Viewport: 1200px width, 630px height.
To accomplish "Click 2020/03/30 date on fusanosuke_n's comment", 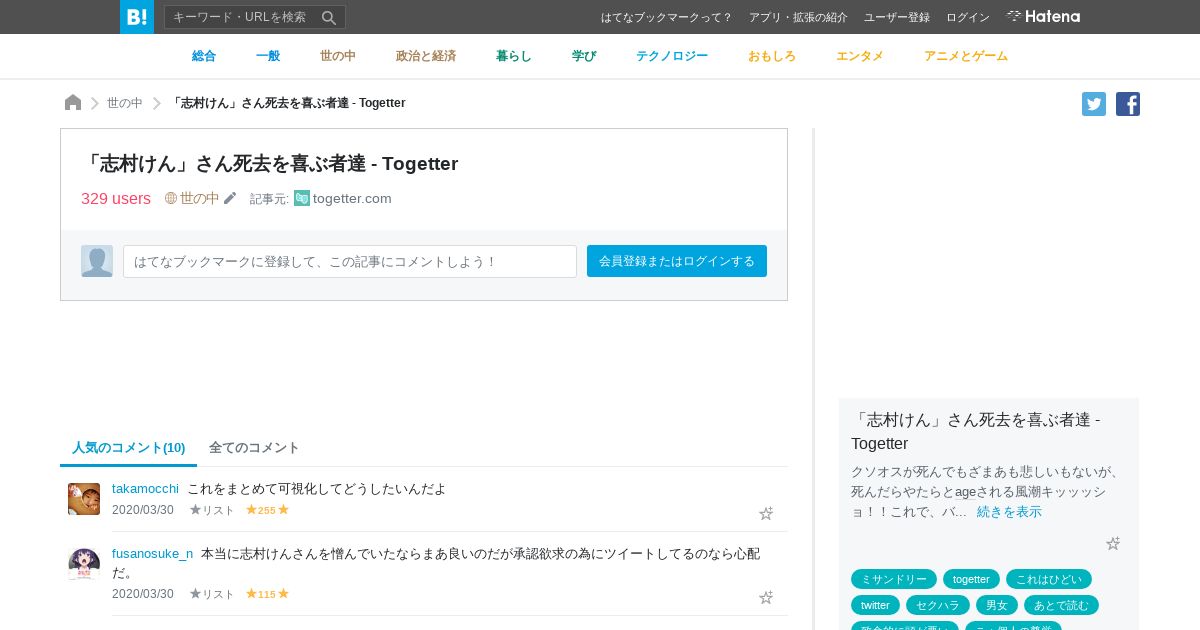I will coord(143,594).
